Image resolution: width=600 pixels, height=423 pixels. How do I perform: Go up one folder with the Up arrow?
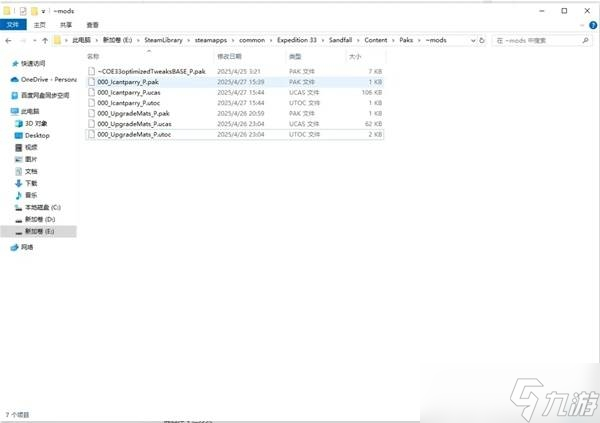[x=45, y=40]
